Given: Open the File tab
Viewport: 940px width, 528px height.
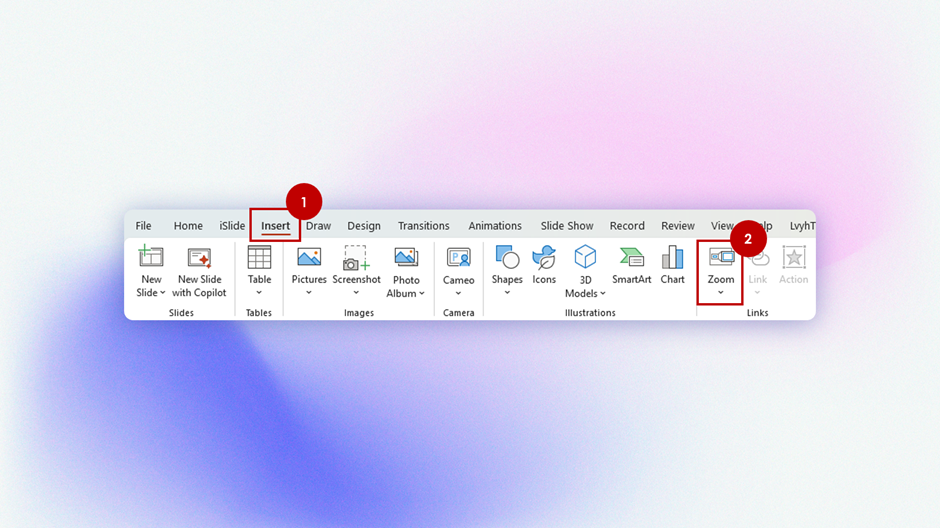Looking at the screenshot, I should pyautogui.click(x=143, y=226).
